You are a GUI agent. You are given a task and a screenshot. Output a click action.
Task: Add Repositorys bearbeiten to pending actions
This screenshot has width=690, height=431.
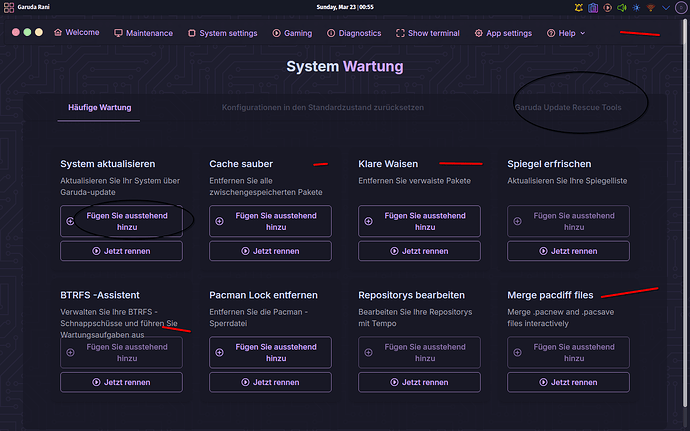click(x=419, y=352)
